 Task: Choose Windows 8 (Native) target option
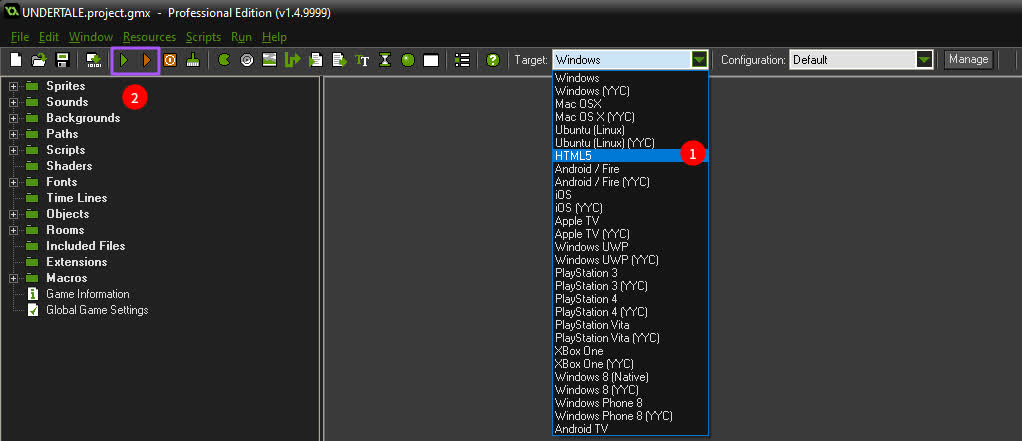pos(630,377)
